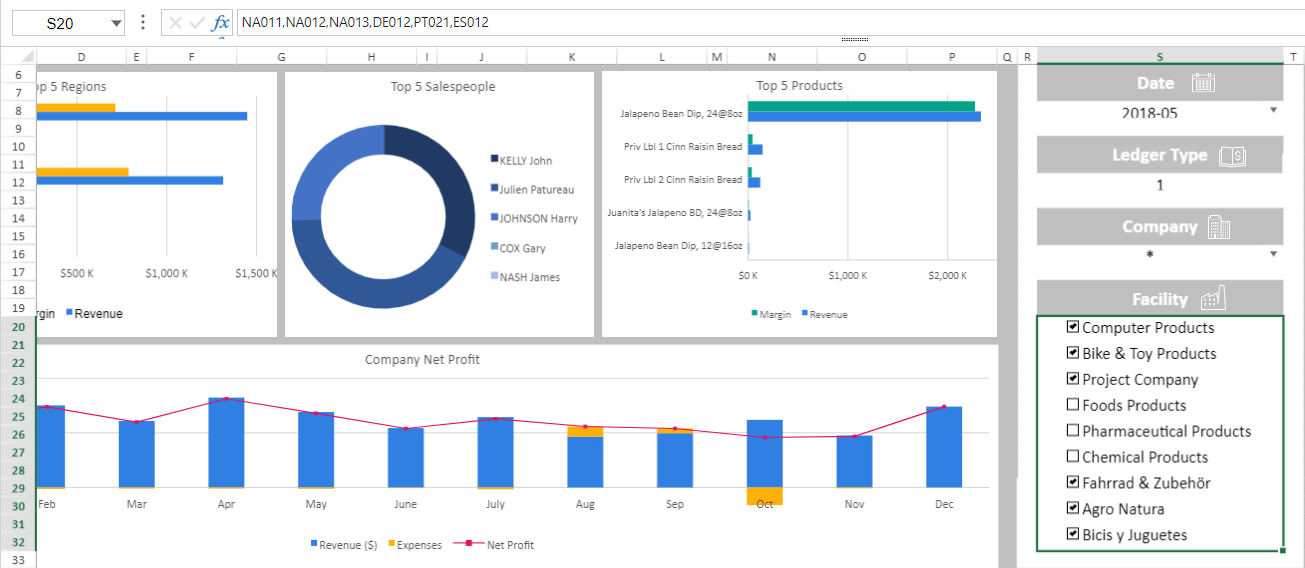Screen dimensions: 1305x568
Task: Click the formula bar confirm checkmark icon
Action: [198, 22]
